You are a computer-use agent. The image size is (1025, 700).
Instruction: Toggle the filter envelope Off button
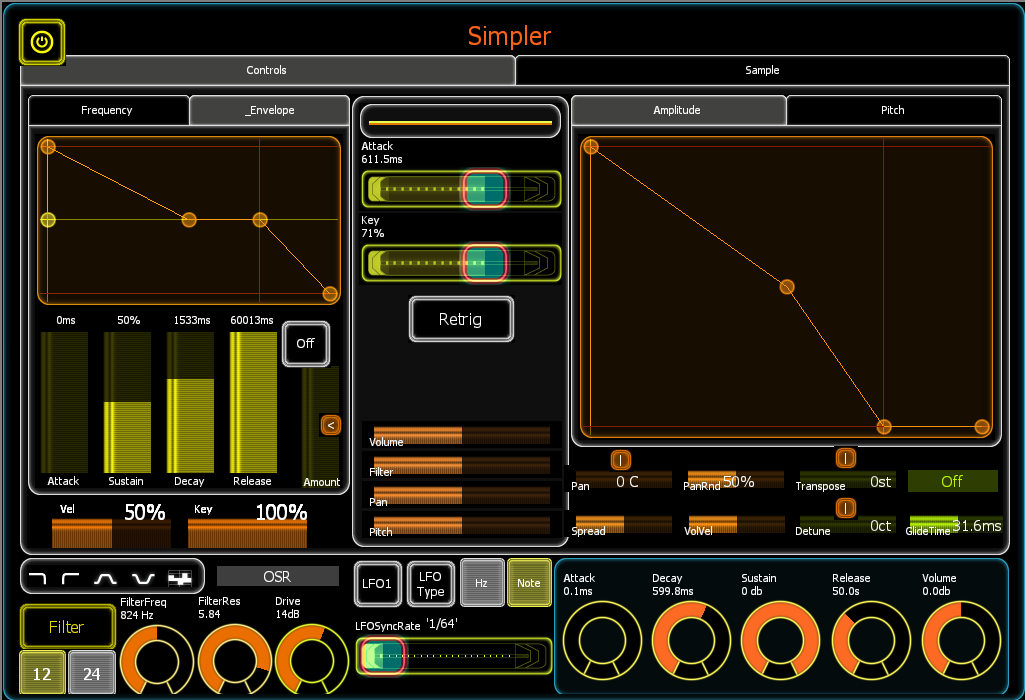306,344
